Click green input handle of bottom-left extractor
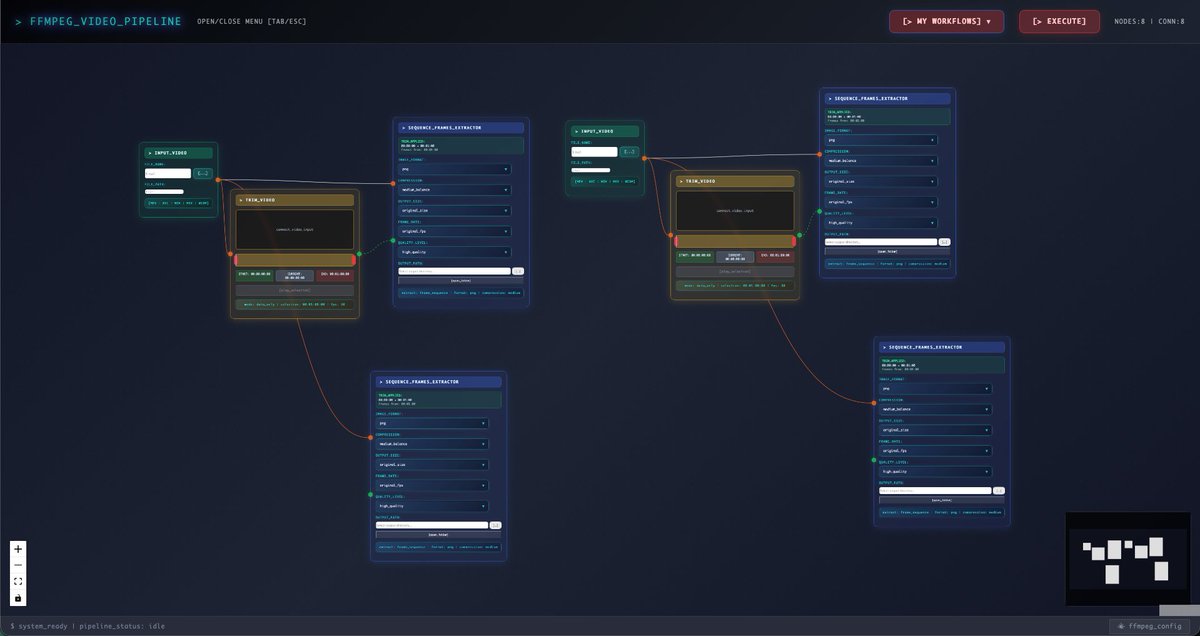 (371, 495)
